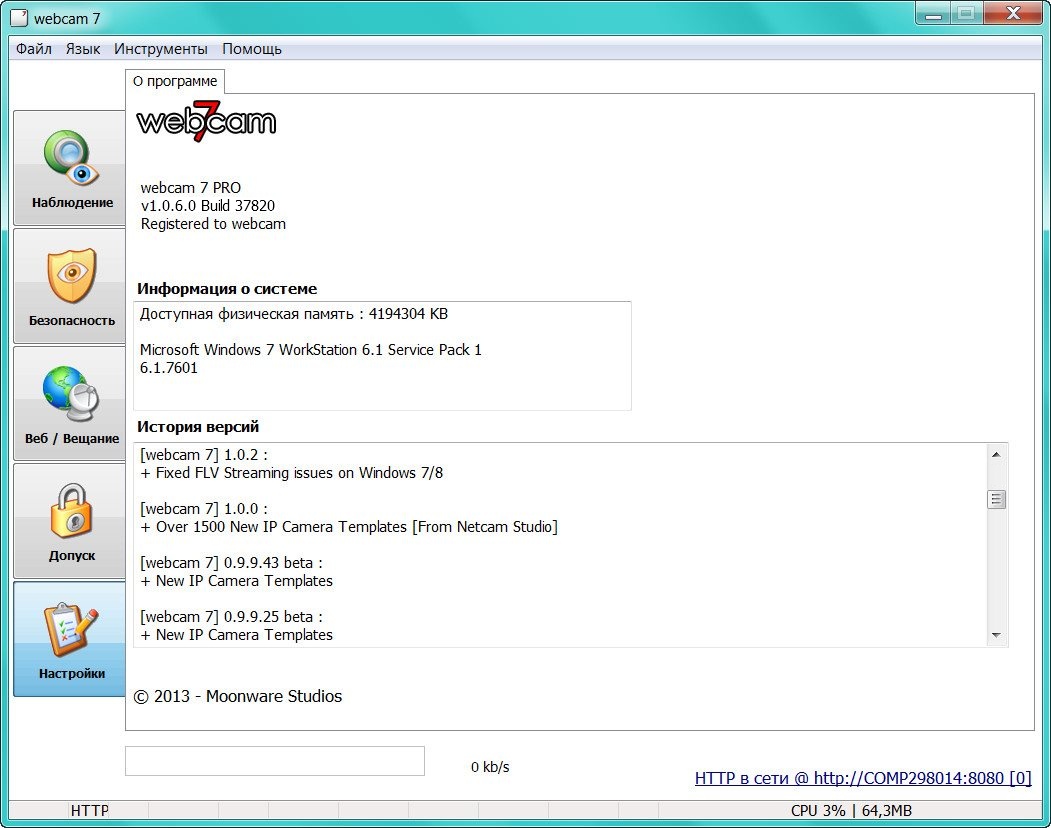1051x828 pixels.
Task: Click the version history scrollbar thumb
Action: pyautogui.click(x=996, y=499)
